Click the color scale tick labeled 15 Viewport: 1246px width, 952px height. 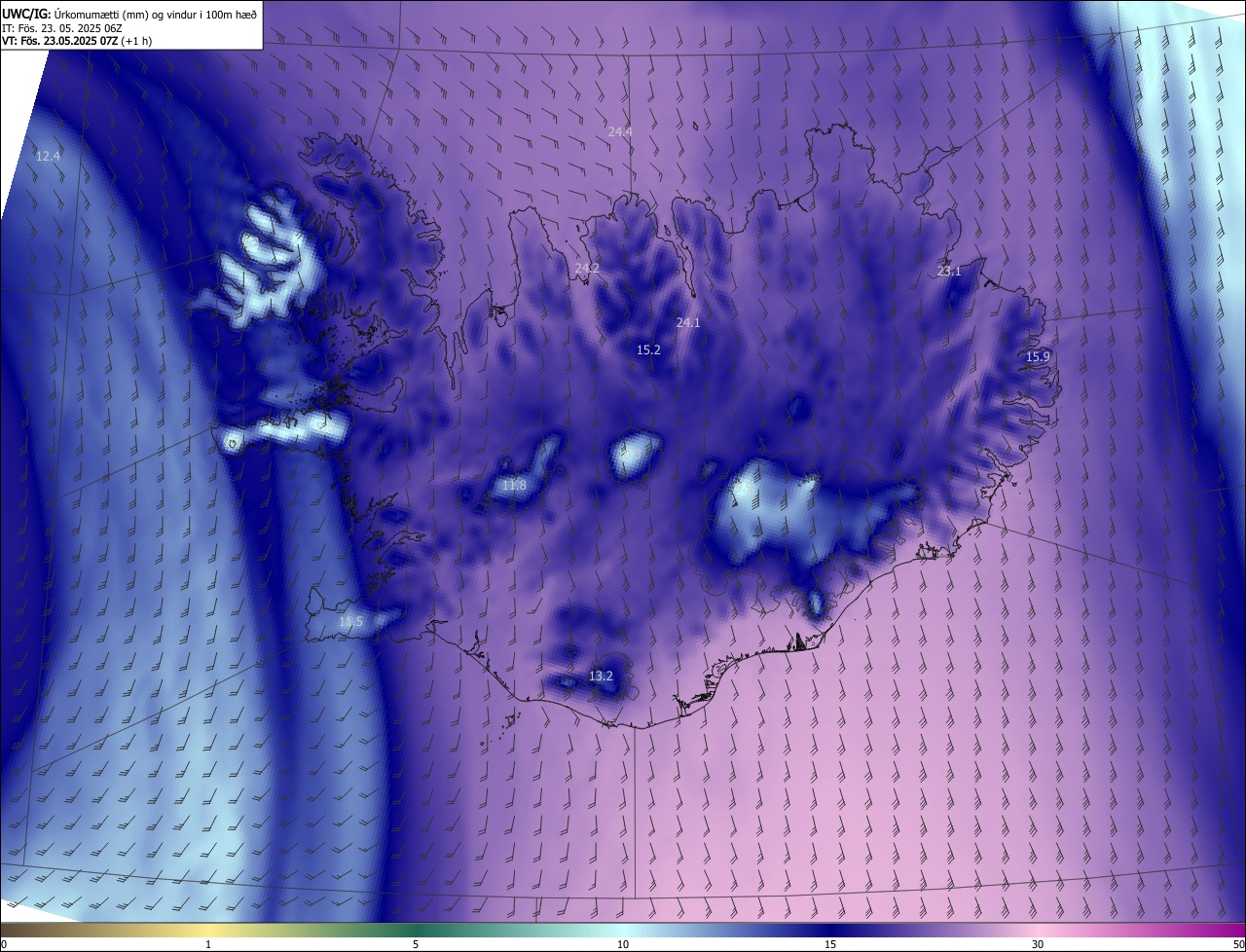[x=830, y=944]
